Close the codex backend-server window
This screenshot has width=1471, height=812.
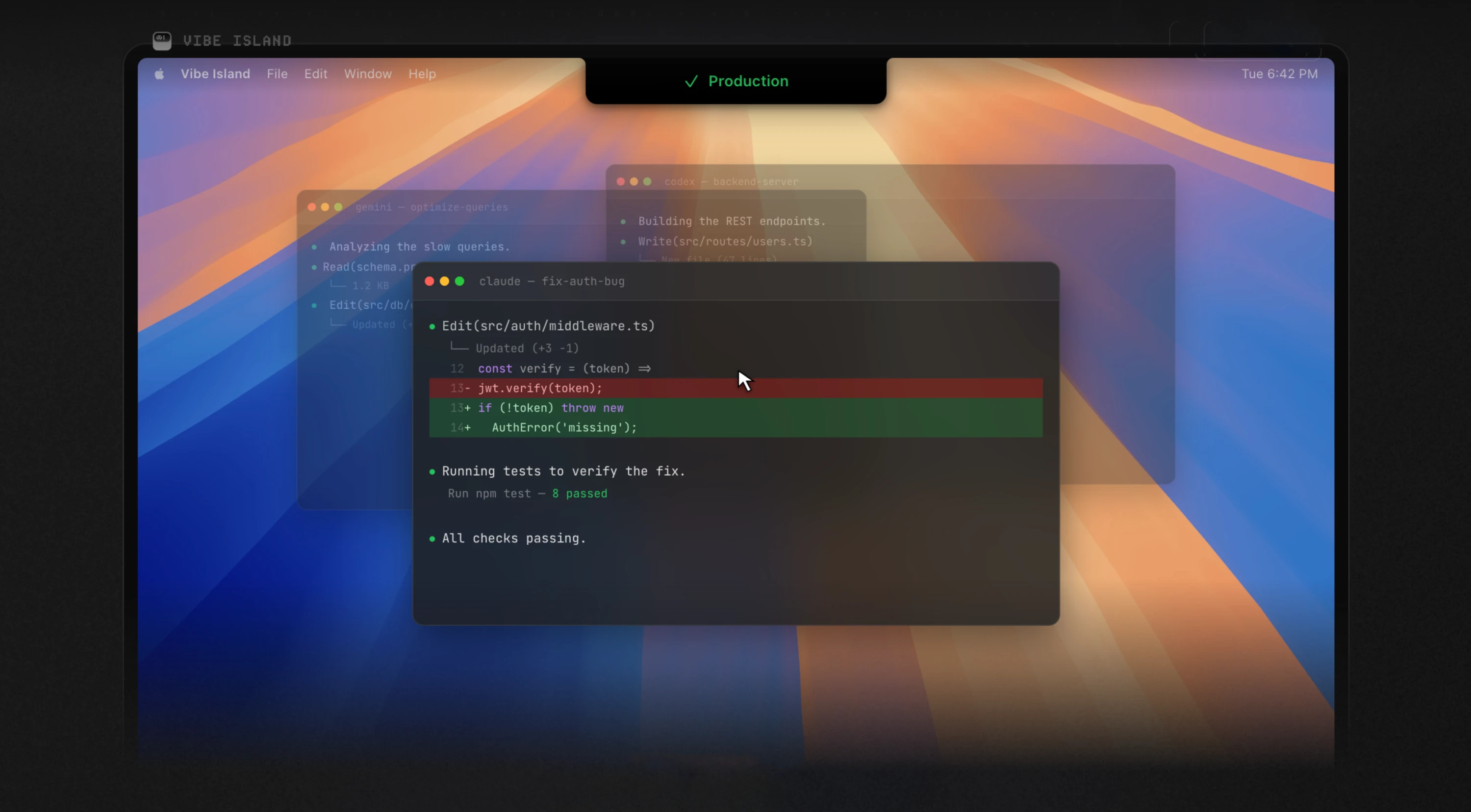pos(621,181)
